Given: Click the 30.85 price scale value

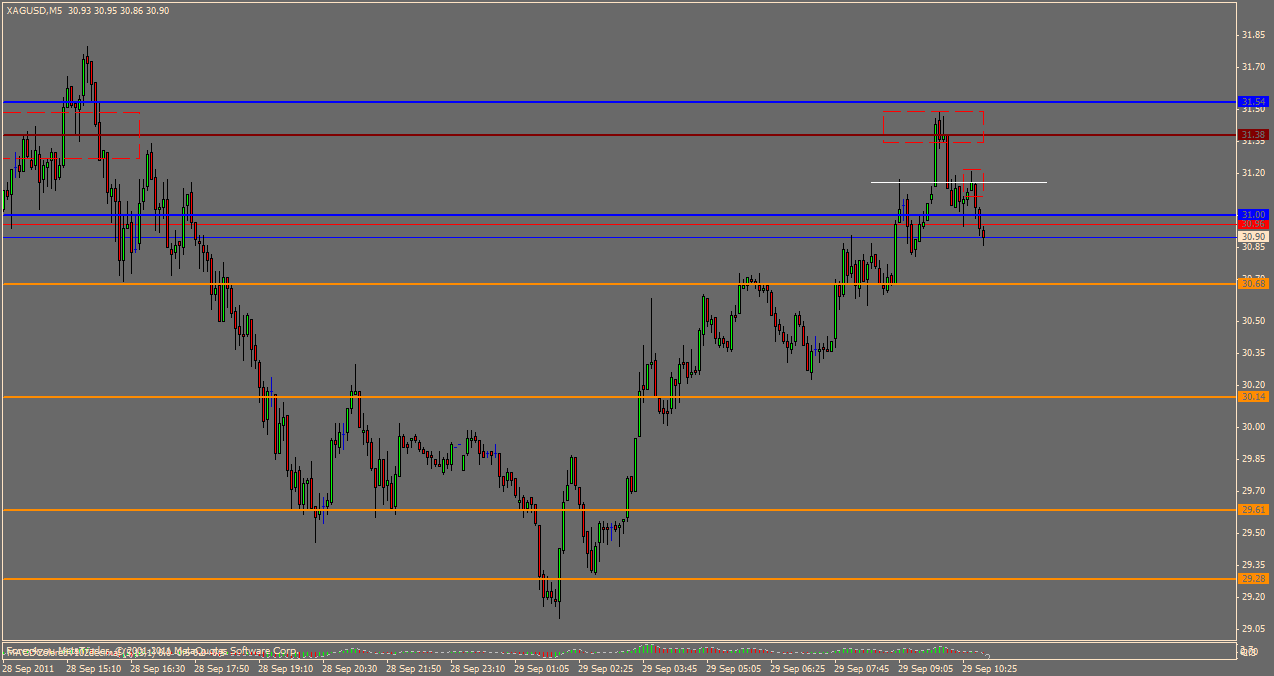Looking at the screenshot, I should coord(1253,247).
